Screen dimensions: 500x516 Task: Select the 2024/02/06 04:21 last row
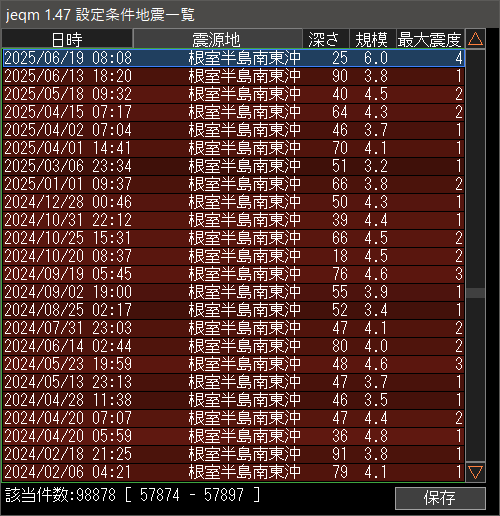(233, 472)
